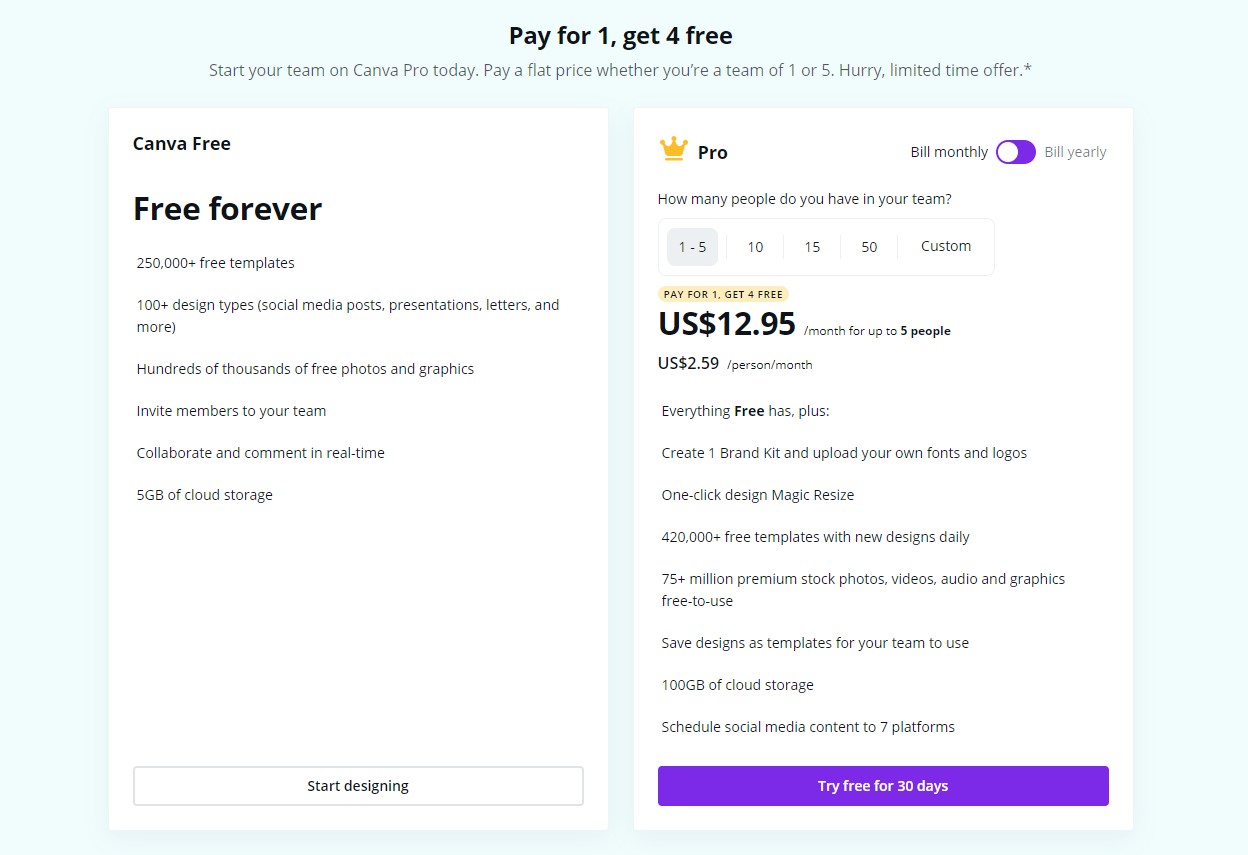Choose team size of 10 people

tap(755, 247)
